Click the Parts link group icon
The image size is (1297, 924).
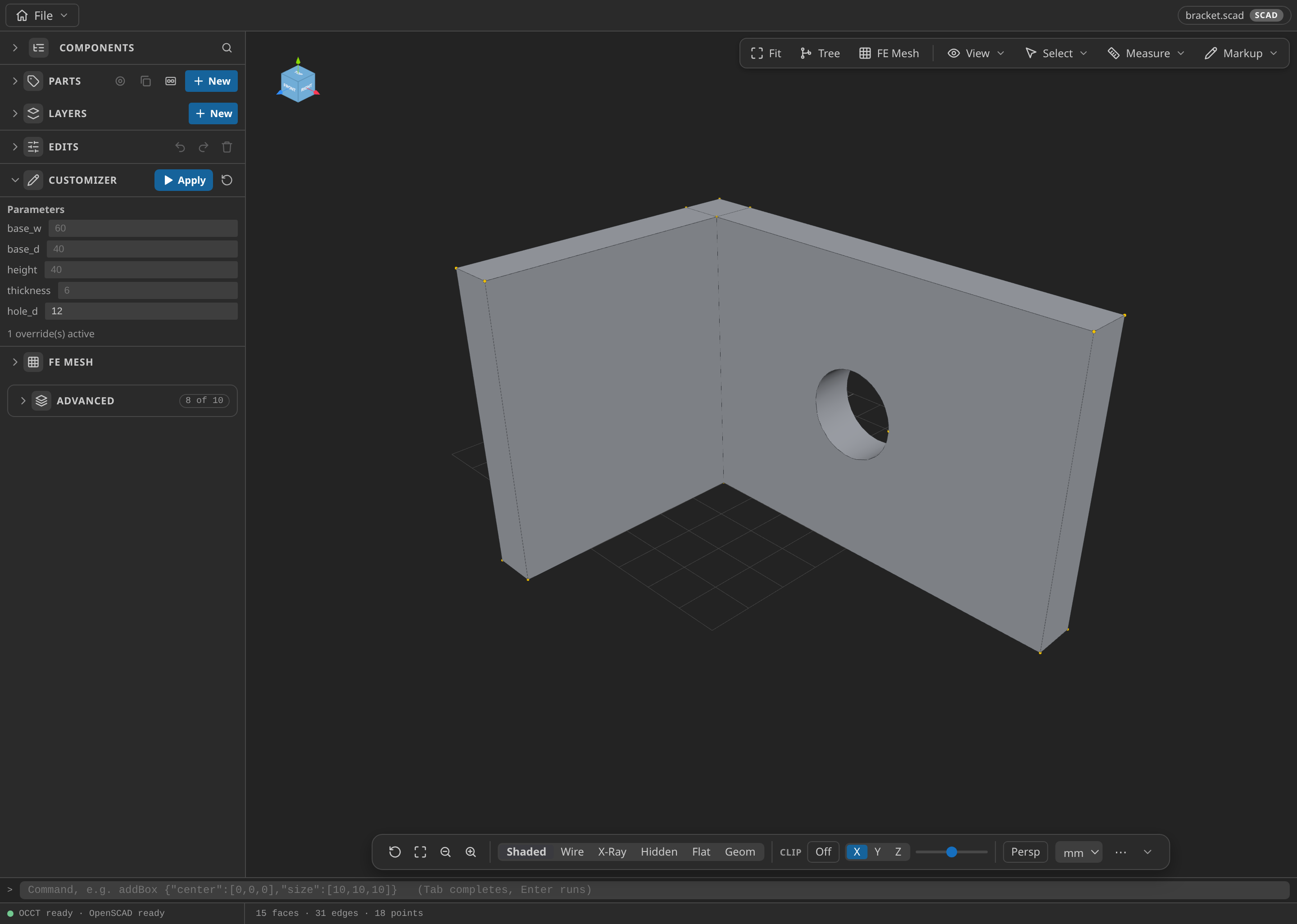pyautogui.click(x=171, y=81)
